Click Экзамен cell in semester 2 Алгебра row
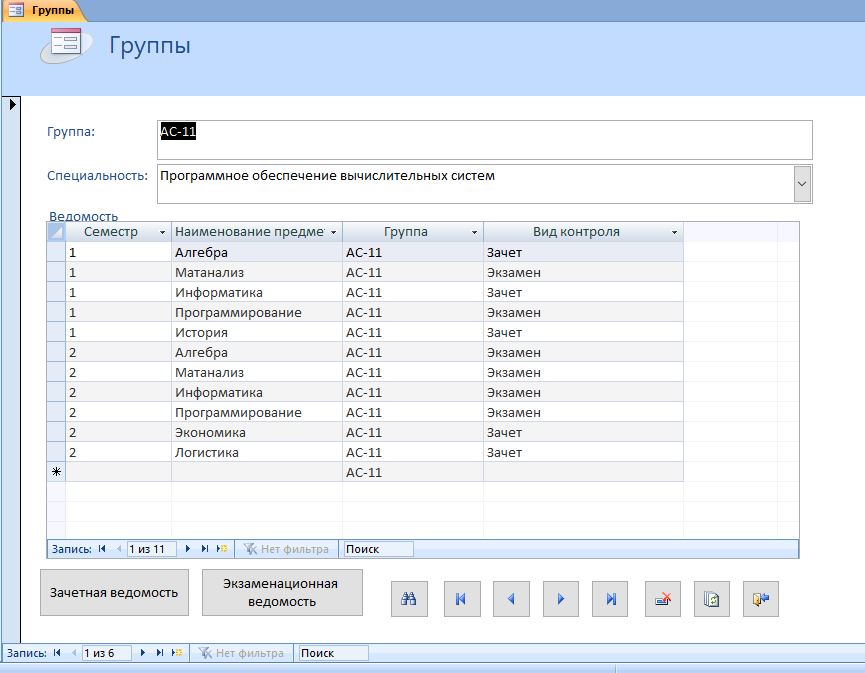The height and width of the screenshot is (673, 865). pyautogui.click(x=583, y=352)
